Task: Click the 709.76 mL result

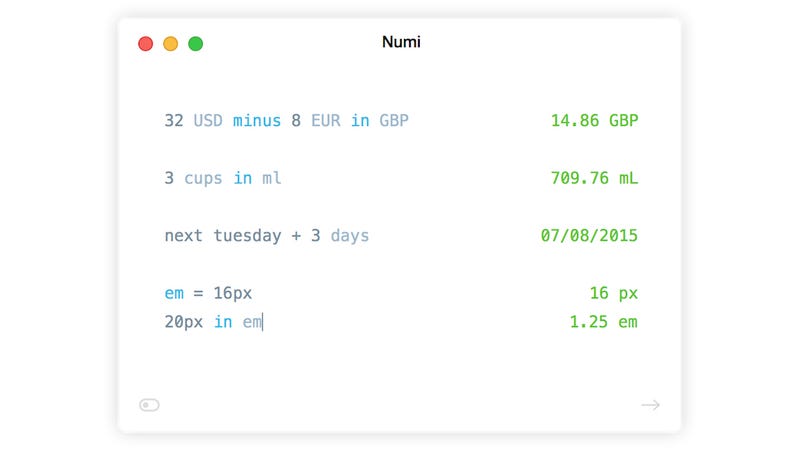Action: pyautogui.click(x=594, y=178)
